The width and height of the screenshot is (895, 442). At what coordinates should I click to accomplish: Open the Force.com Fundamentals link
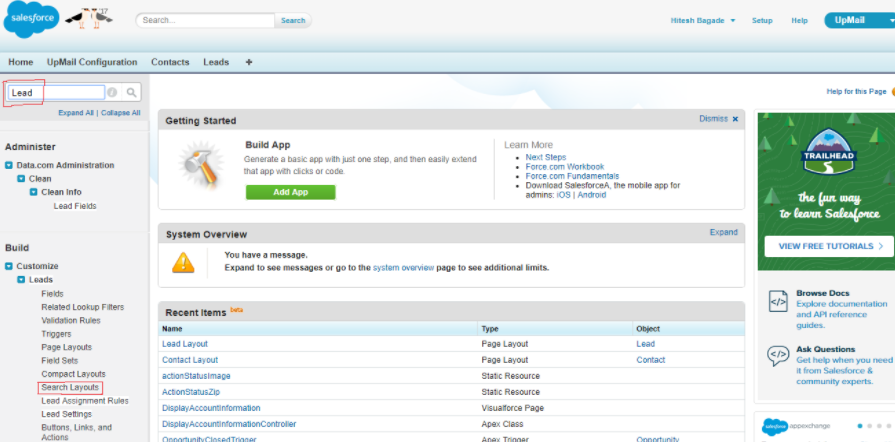point(572,176)
